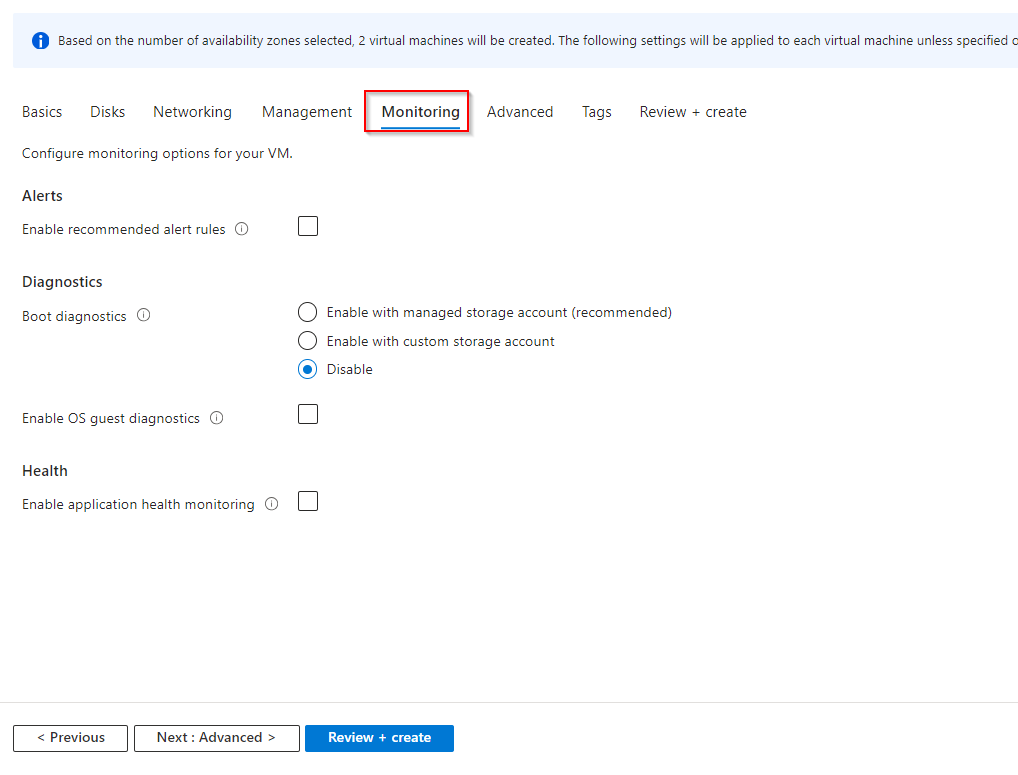This screenshot has width=1018, height=775.
Task: Click the Next : Advanced button
Action: [216, 738]
